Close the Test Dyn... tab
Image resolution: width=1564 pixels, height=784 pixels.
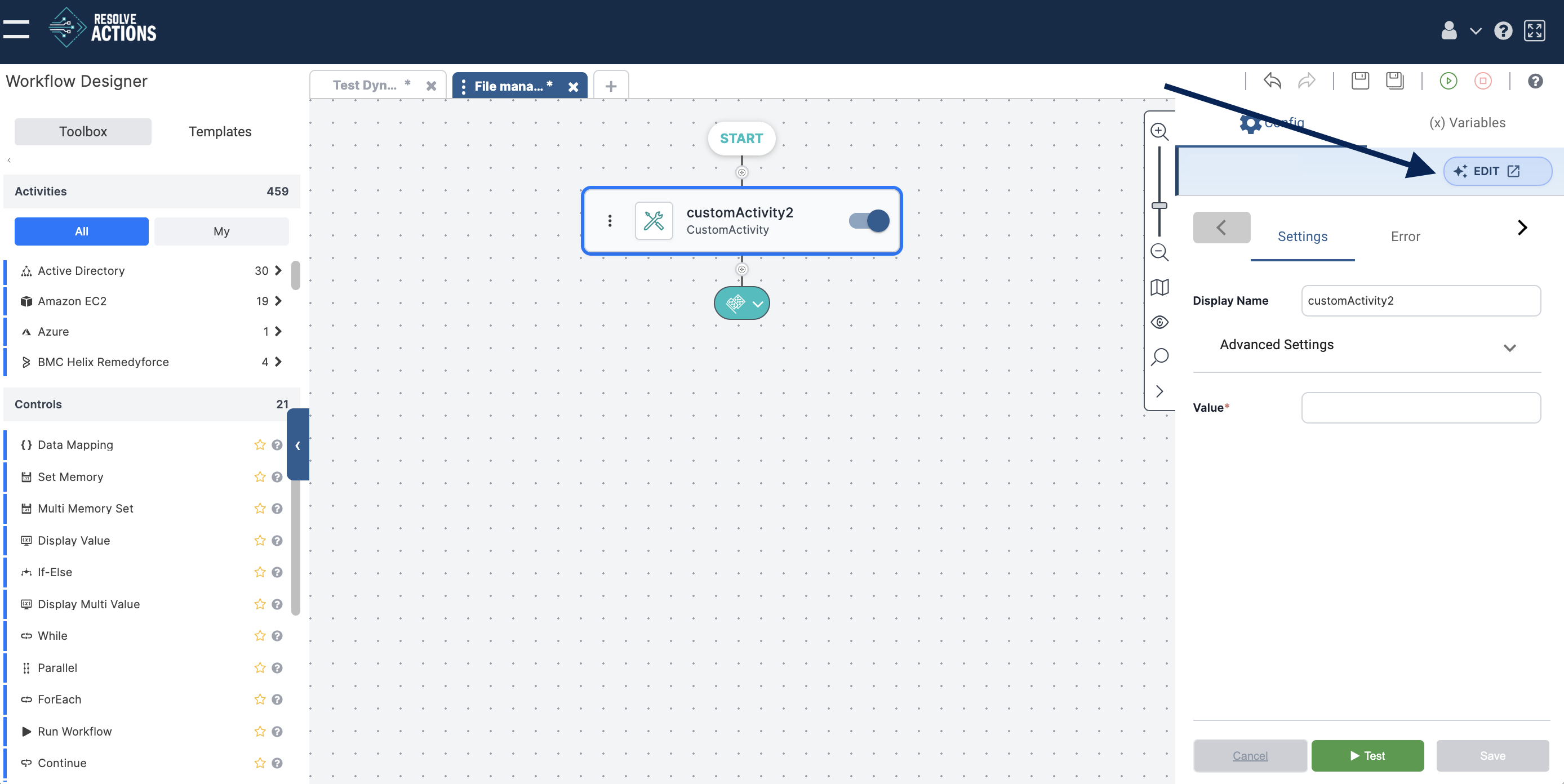tap(431, 86)
